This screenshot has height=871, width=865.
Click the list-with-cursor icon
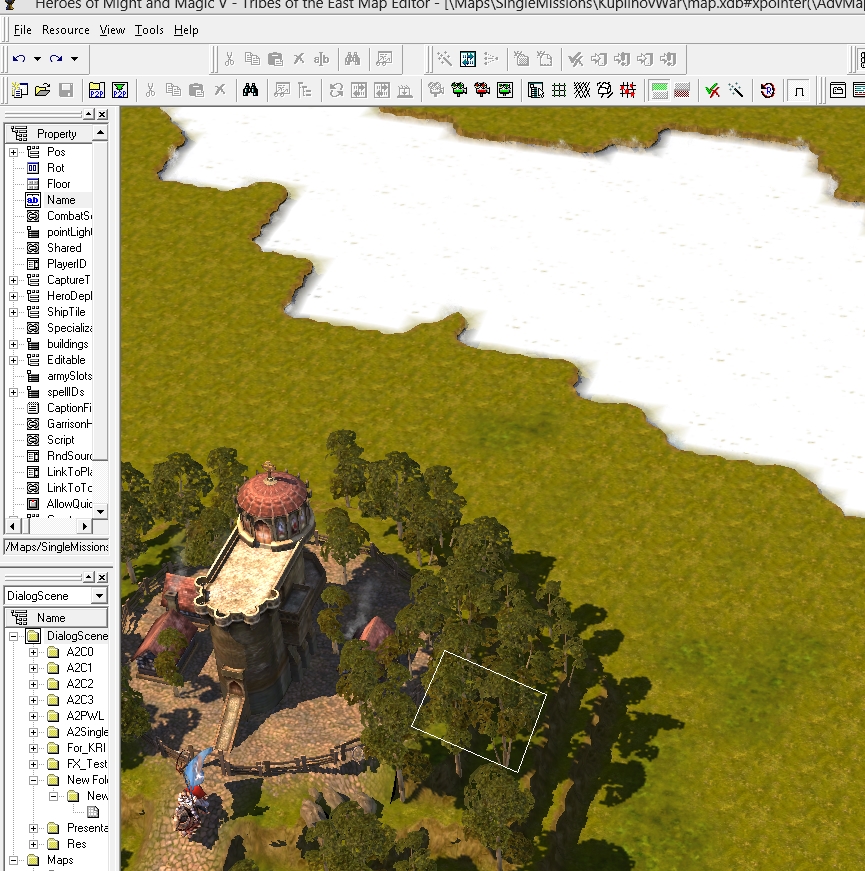pos(536,90)
